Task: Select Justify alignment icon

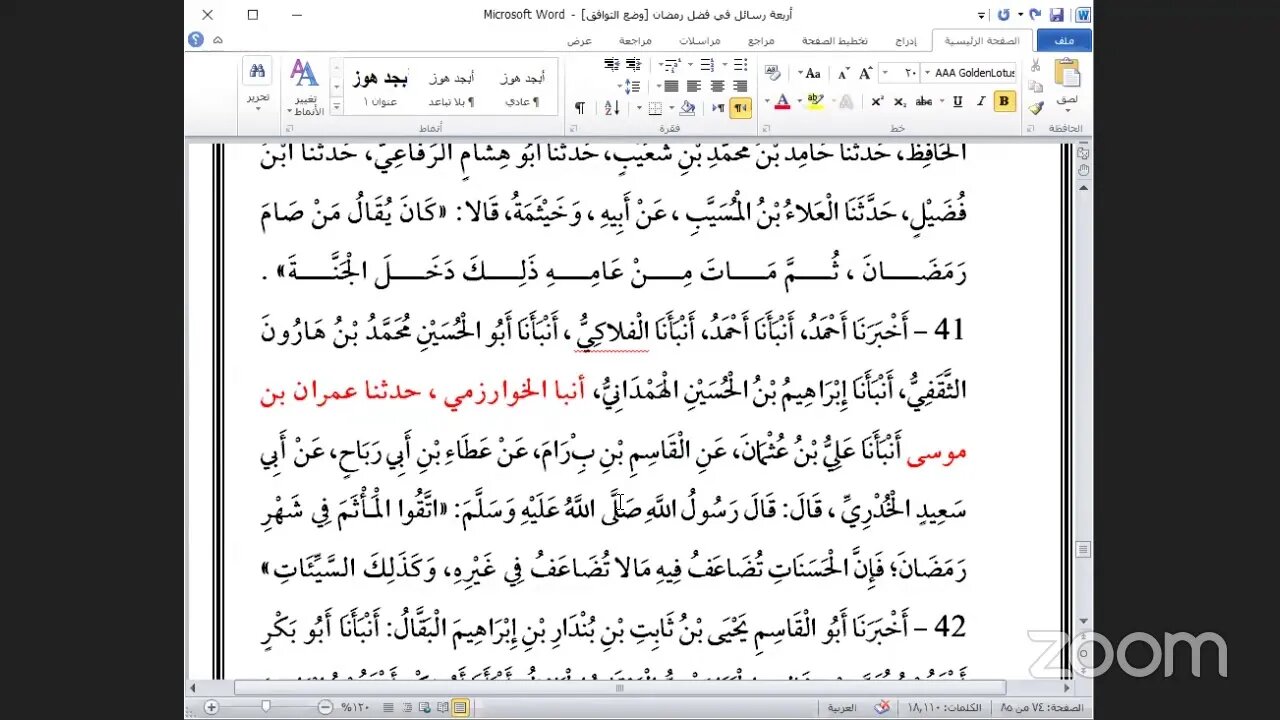Action: (x=671, y=86)
